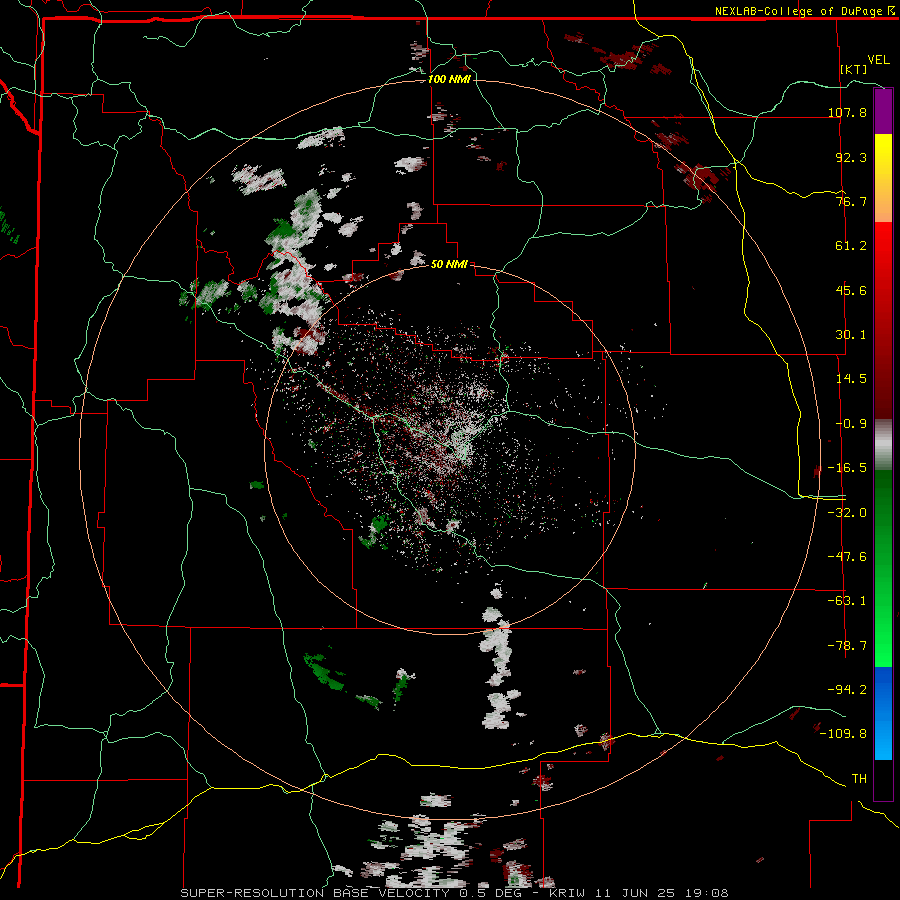Click the -109.8 velocity scale value
The width and height of the screenshot is (900, 900).
click(844, 734)
